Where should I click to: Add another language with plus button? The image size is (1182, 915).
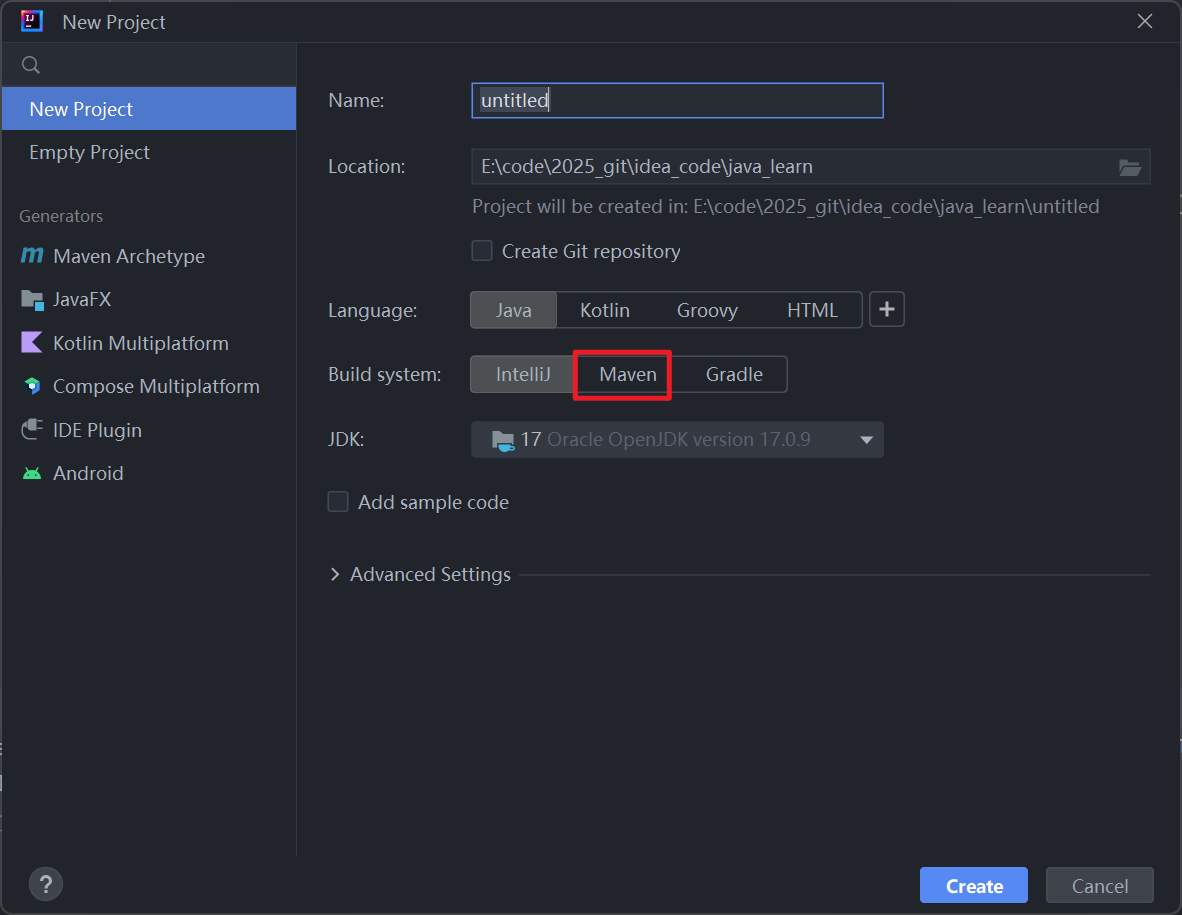tap(886, 309)
